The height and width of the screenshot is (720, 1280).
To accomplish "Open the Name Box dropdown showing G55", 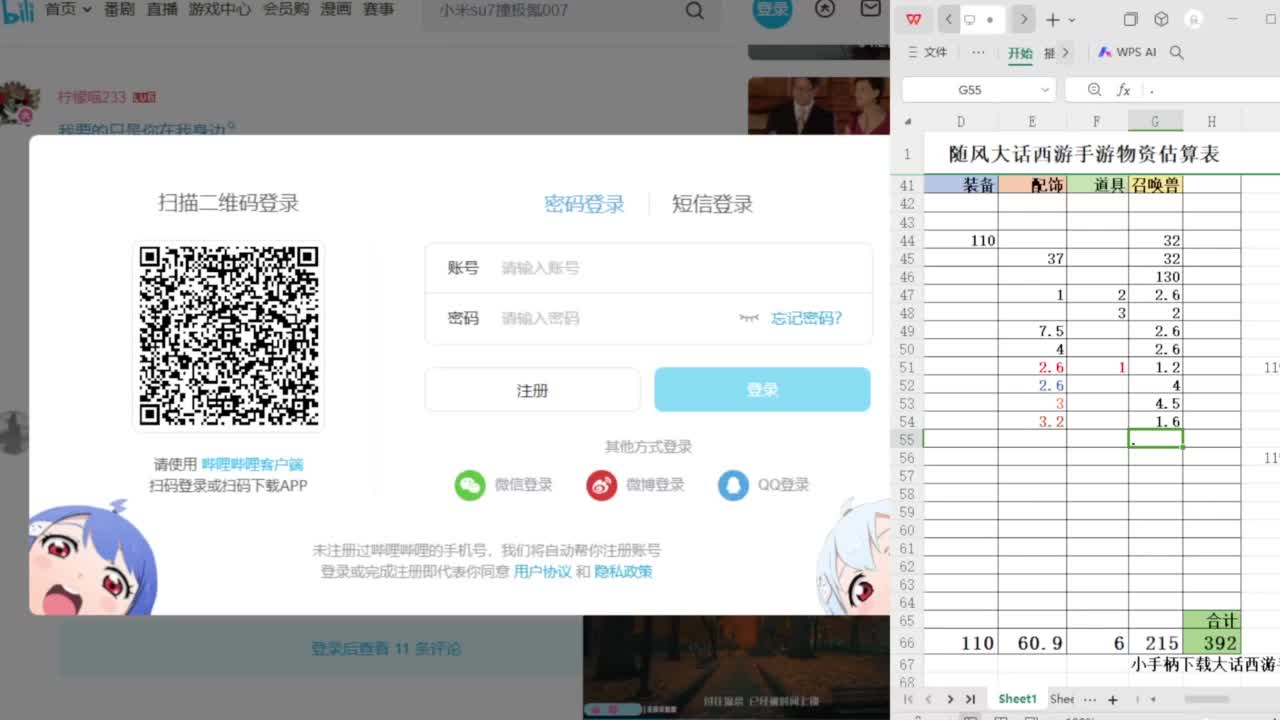I will [1043, 89].
